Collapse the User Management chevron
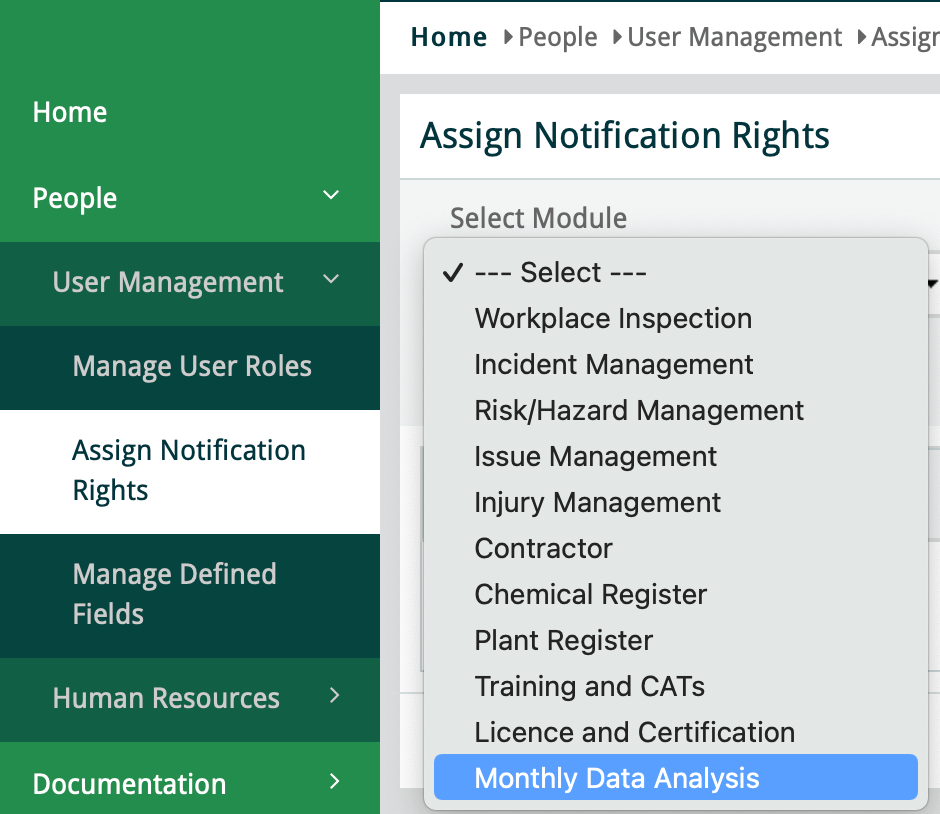The image size is (940, 814). [x=332, y=281]
